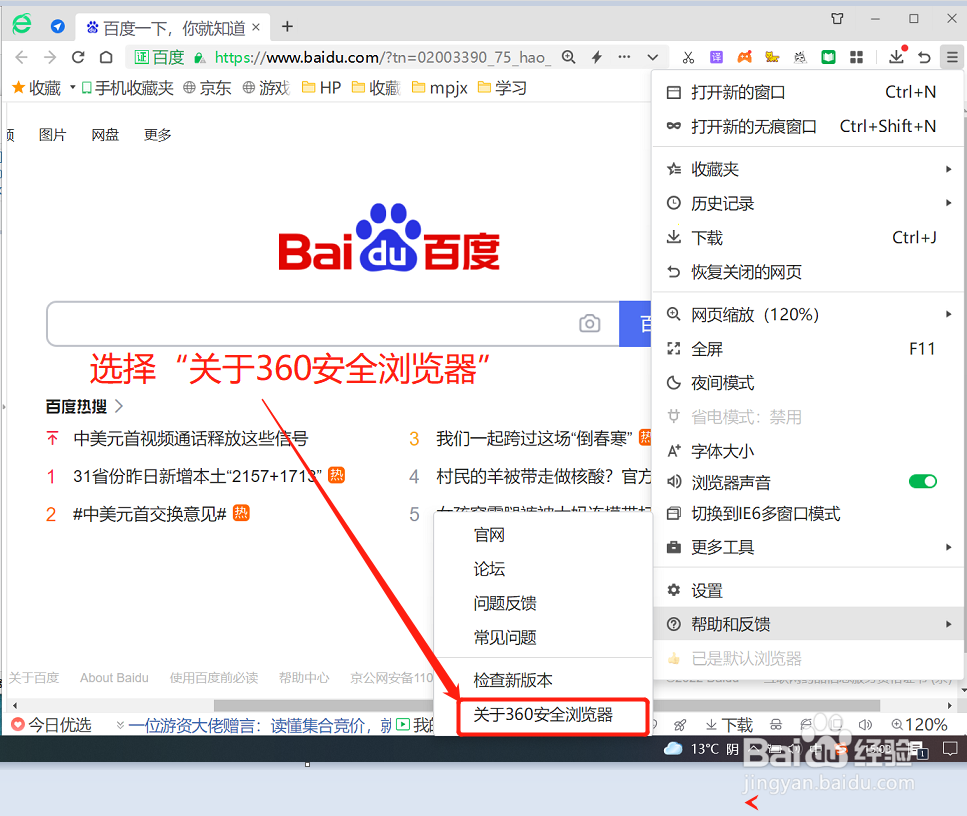The image size is (967, 816).
Task: Click the green notebook extension icon
Action: coord(828,57)
